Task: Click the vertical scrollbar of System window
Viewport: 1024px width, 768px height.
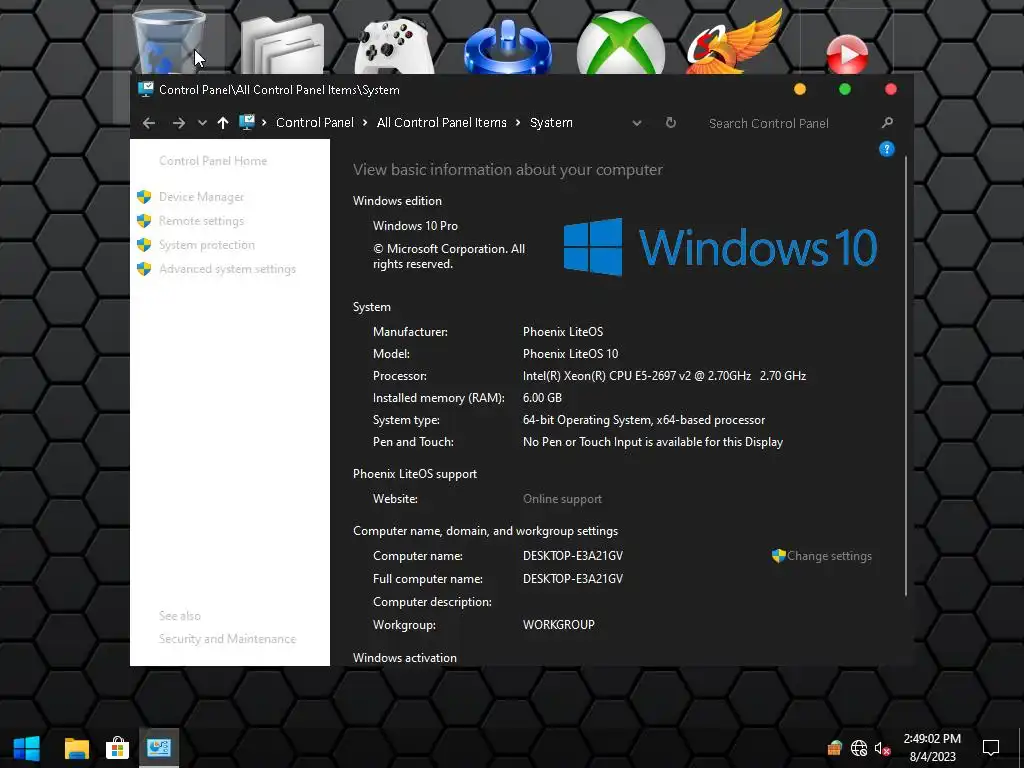Action: coord(906,376)
